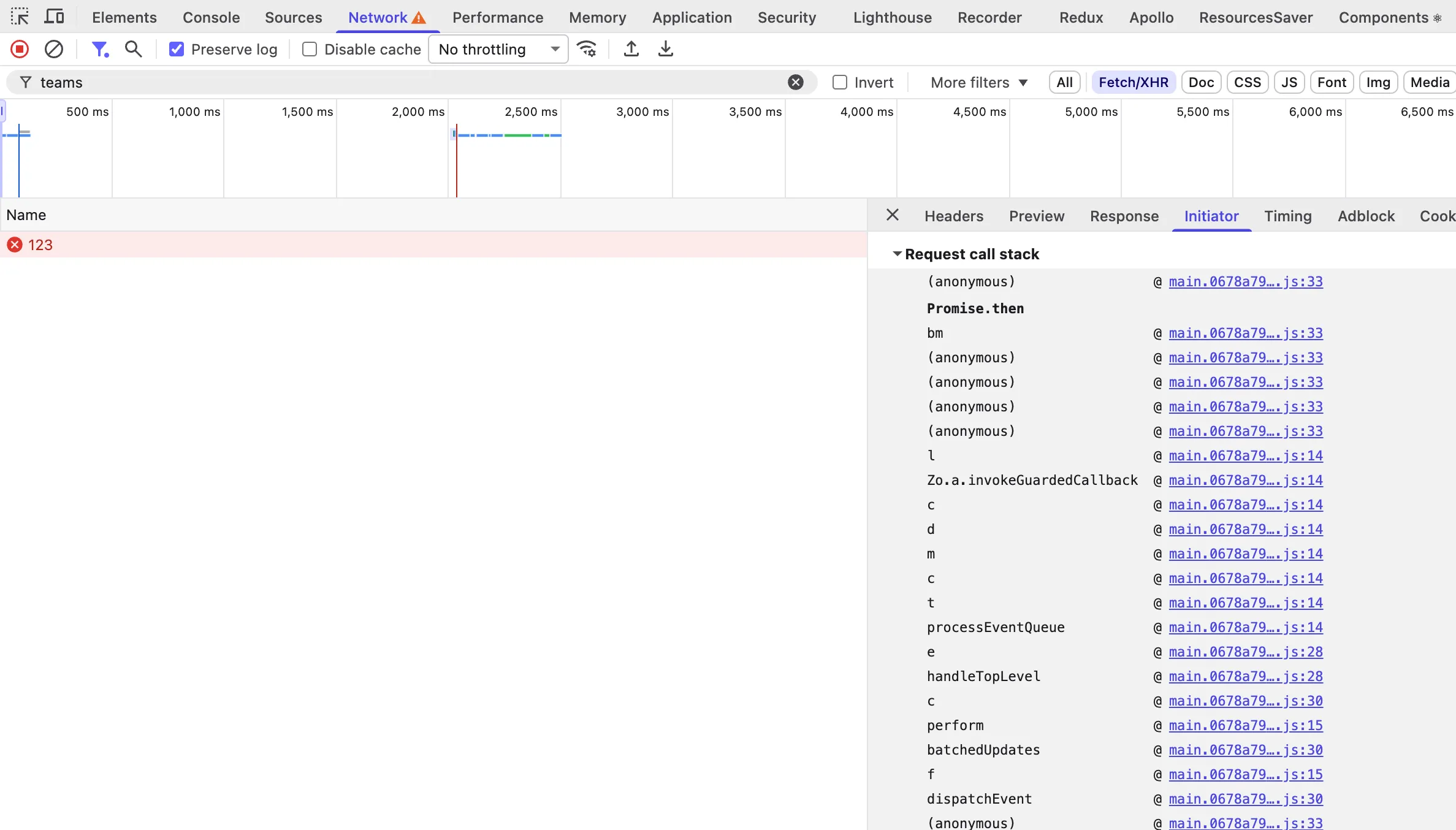Open the Lighthouse panel
1456x830 pixels.
(x=892, y=17)
